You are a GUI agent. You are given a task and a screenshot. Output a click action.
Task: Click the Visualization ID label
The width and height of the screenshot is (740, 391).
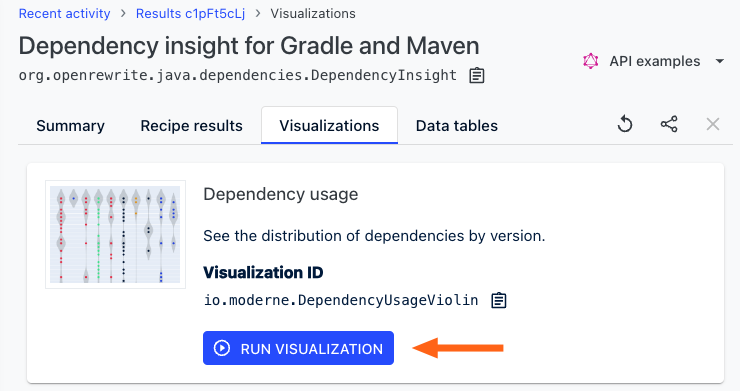(x=263, y=272)
